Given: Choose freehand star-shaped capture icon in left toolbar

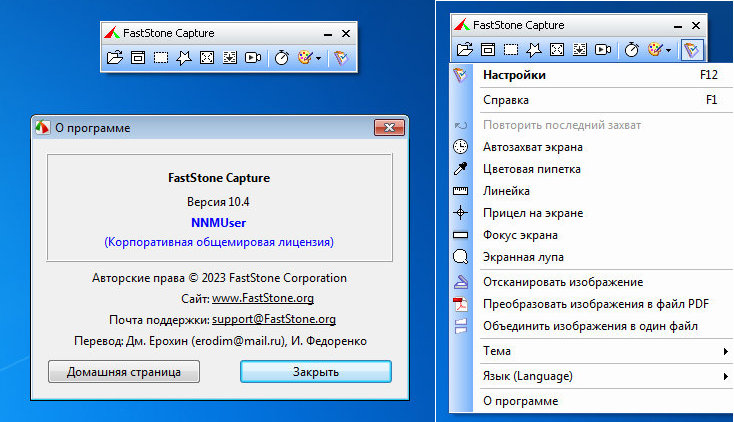Looking at the screenshot, I should click(x=184, y=59).
